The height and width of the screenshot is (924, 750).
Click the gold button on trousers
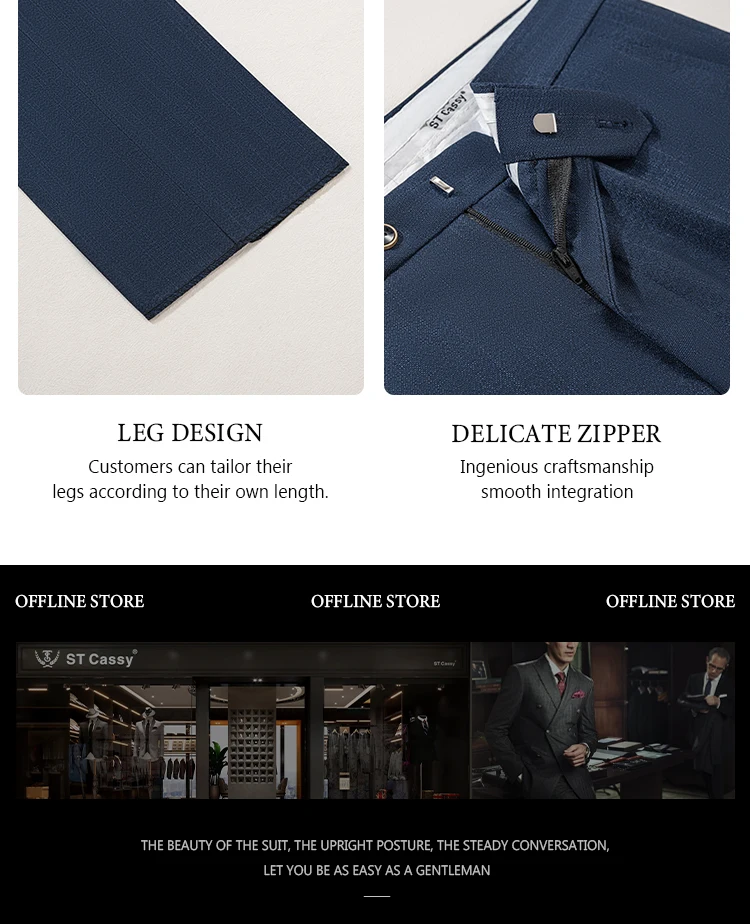click(391, 237)
